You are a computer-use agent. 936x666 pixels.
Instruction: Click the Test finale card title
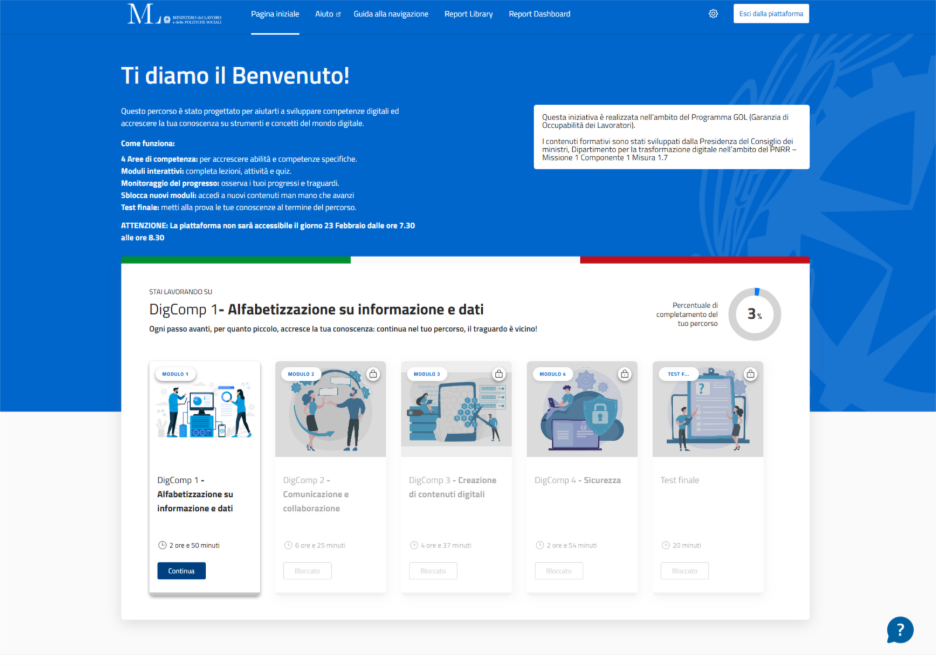pyautogui.click(x=679, y=480)
